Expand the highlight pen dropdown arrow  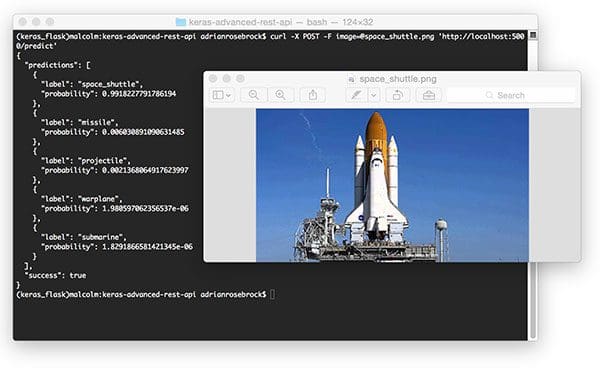374,95
